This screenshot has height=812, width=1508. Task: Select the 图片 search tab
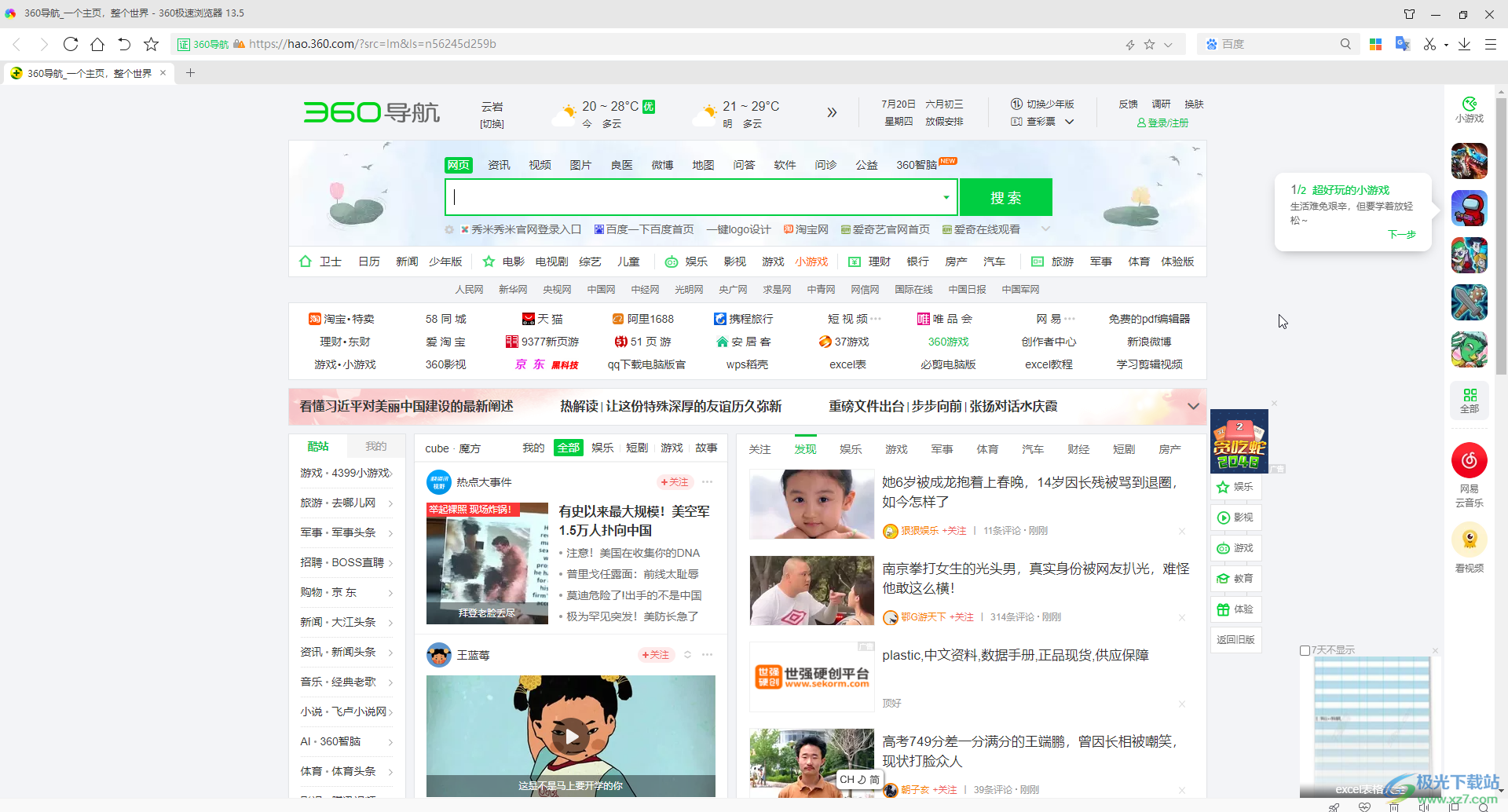(x=580, y=165)
